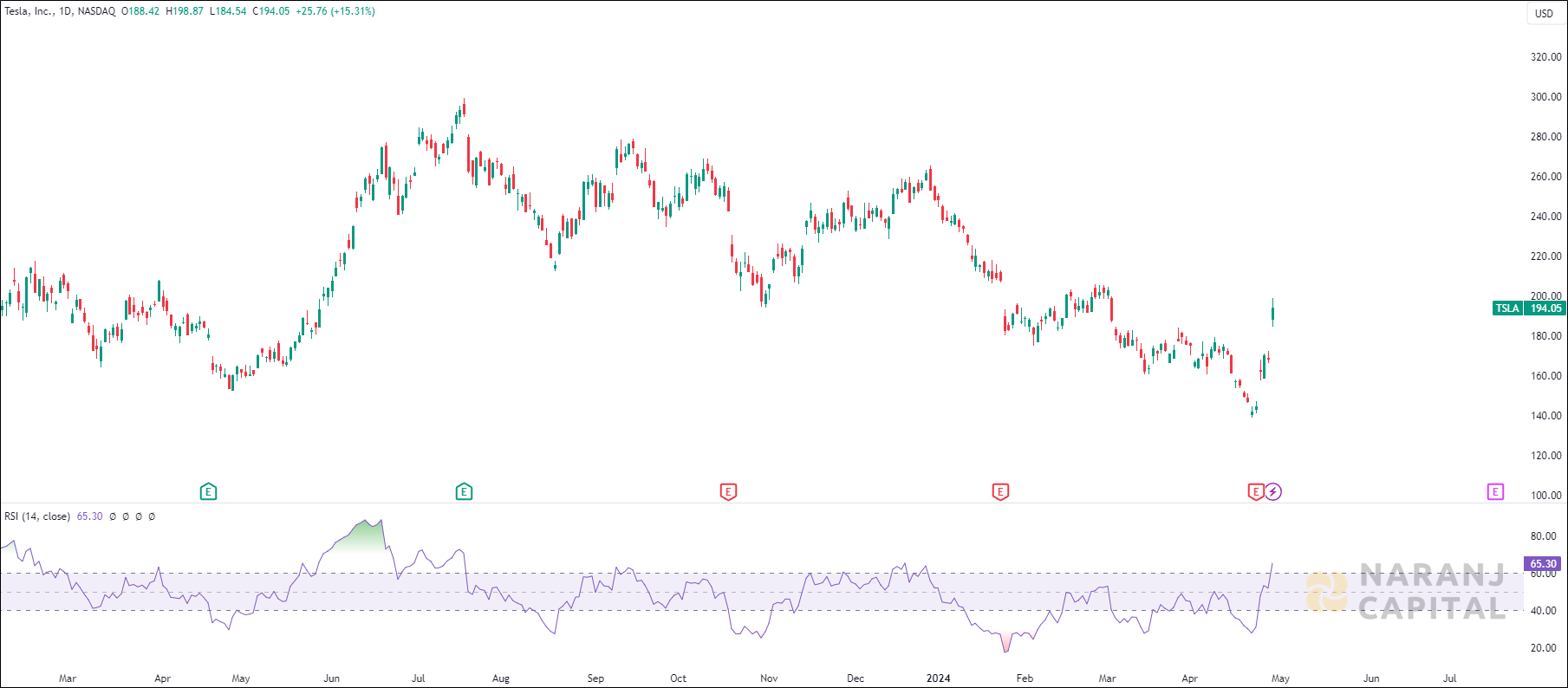This screenshot has height=688, width=1568.
Task: Click the red oversold RSI dip
Action: tap(1005, 643)
